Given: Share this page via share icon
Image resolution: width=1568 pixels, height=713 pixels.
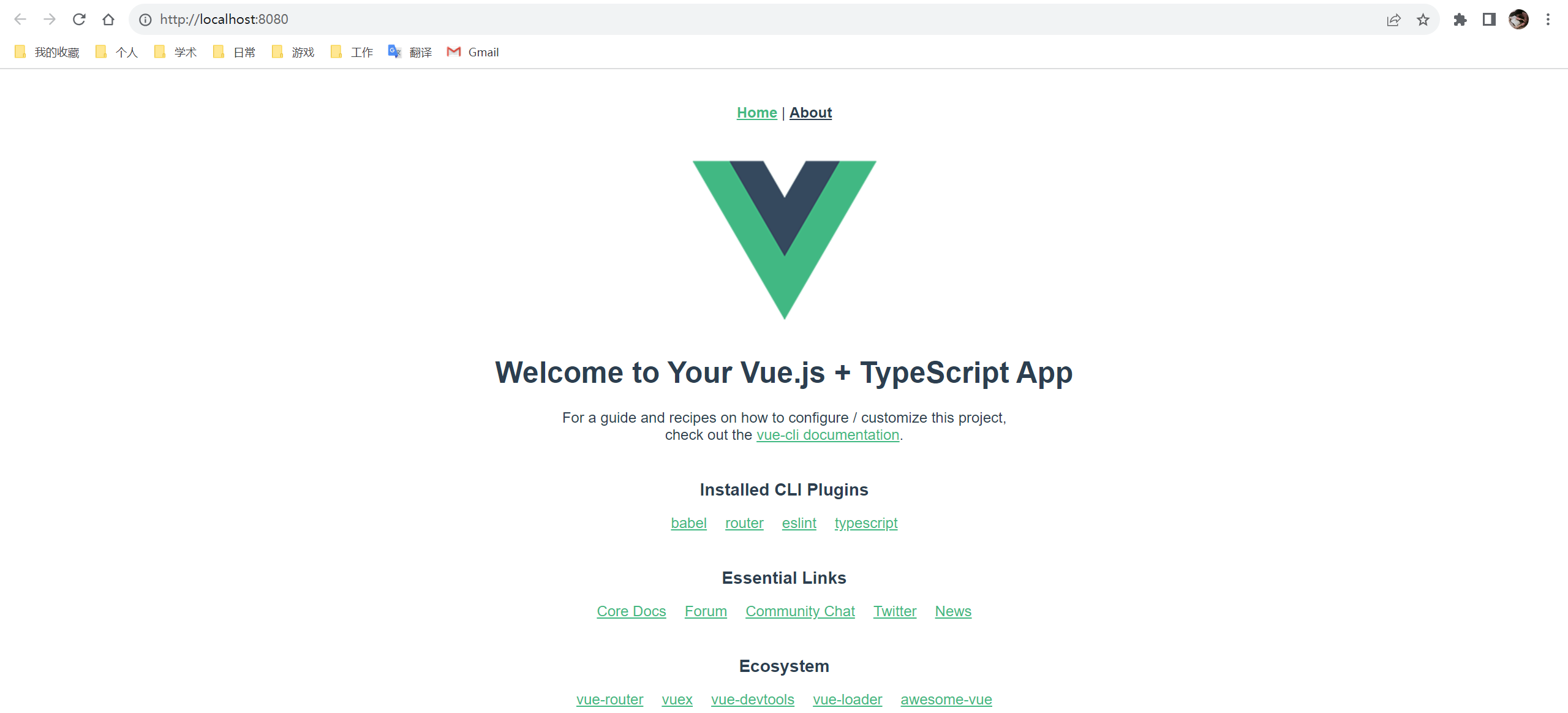Looking at the screenshot, I should click(x=1393, y=20).
